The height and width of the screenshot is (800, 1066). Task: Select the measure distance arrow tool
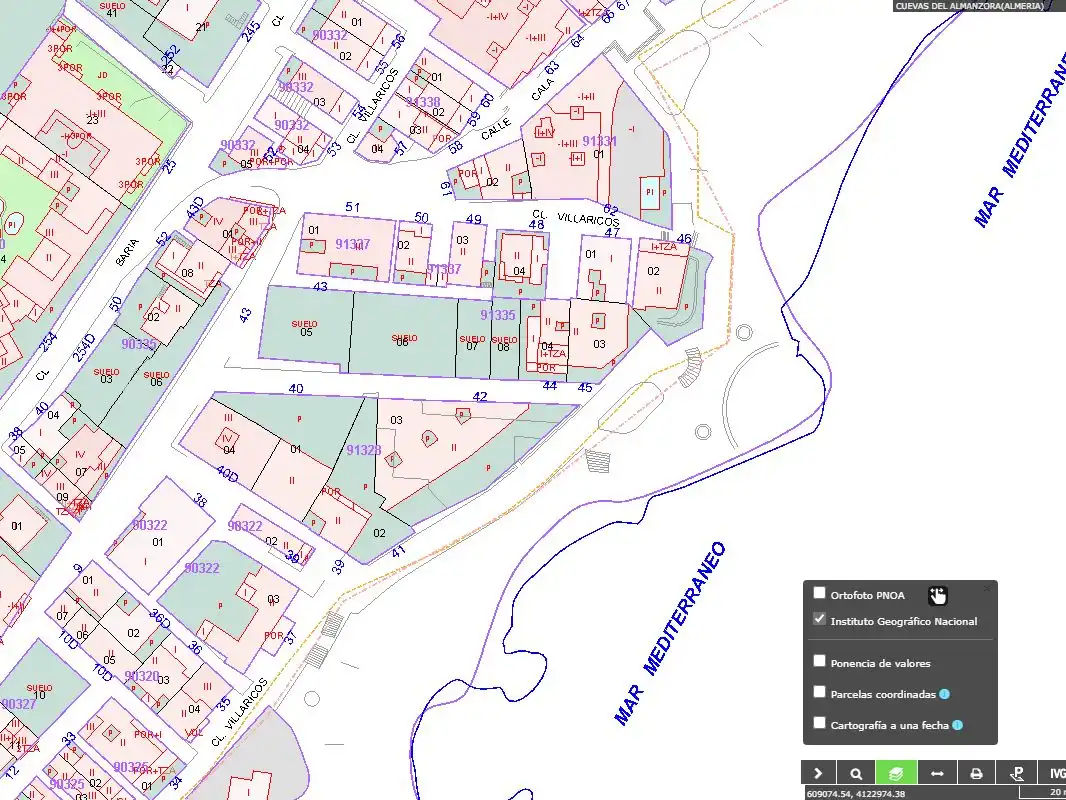(x=936, y=773)
